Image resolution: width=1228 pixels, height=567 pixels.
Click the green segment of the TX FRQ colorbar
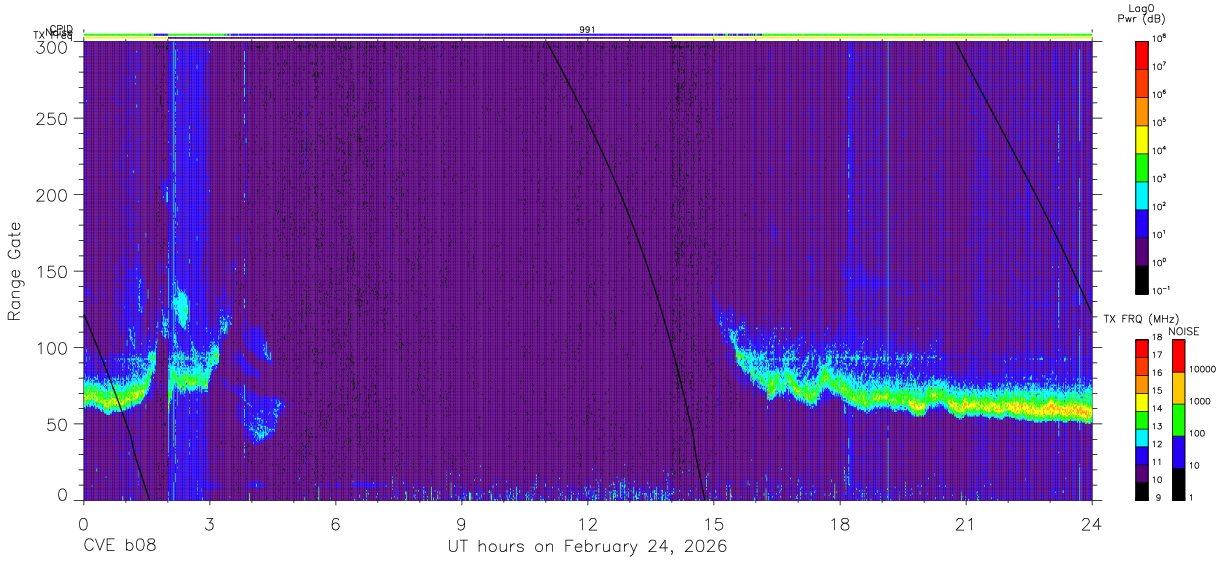click(x=1142, y=420)
